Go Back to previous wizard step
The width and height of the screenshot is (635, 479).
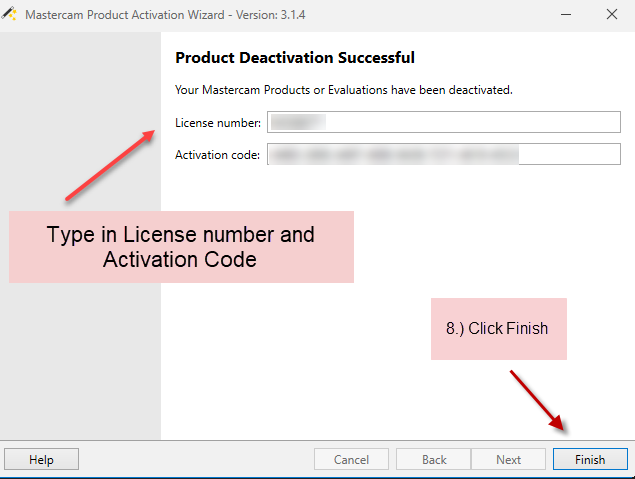pos(434,459)
